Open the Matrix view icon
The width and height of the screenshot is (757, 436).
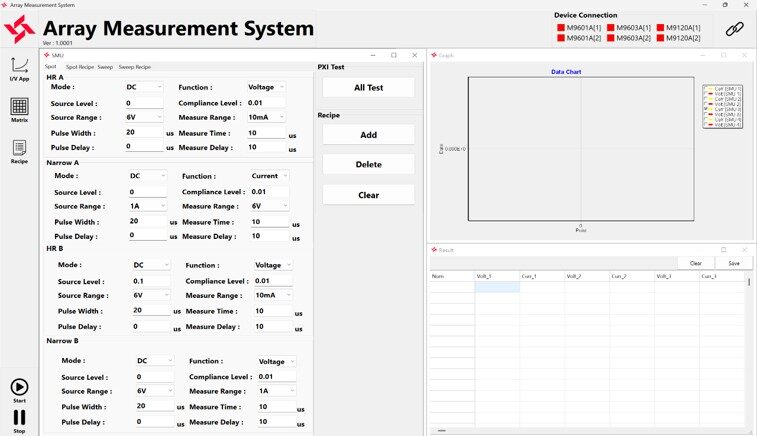(19, 108)
